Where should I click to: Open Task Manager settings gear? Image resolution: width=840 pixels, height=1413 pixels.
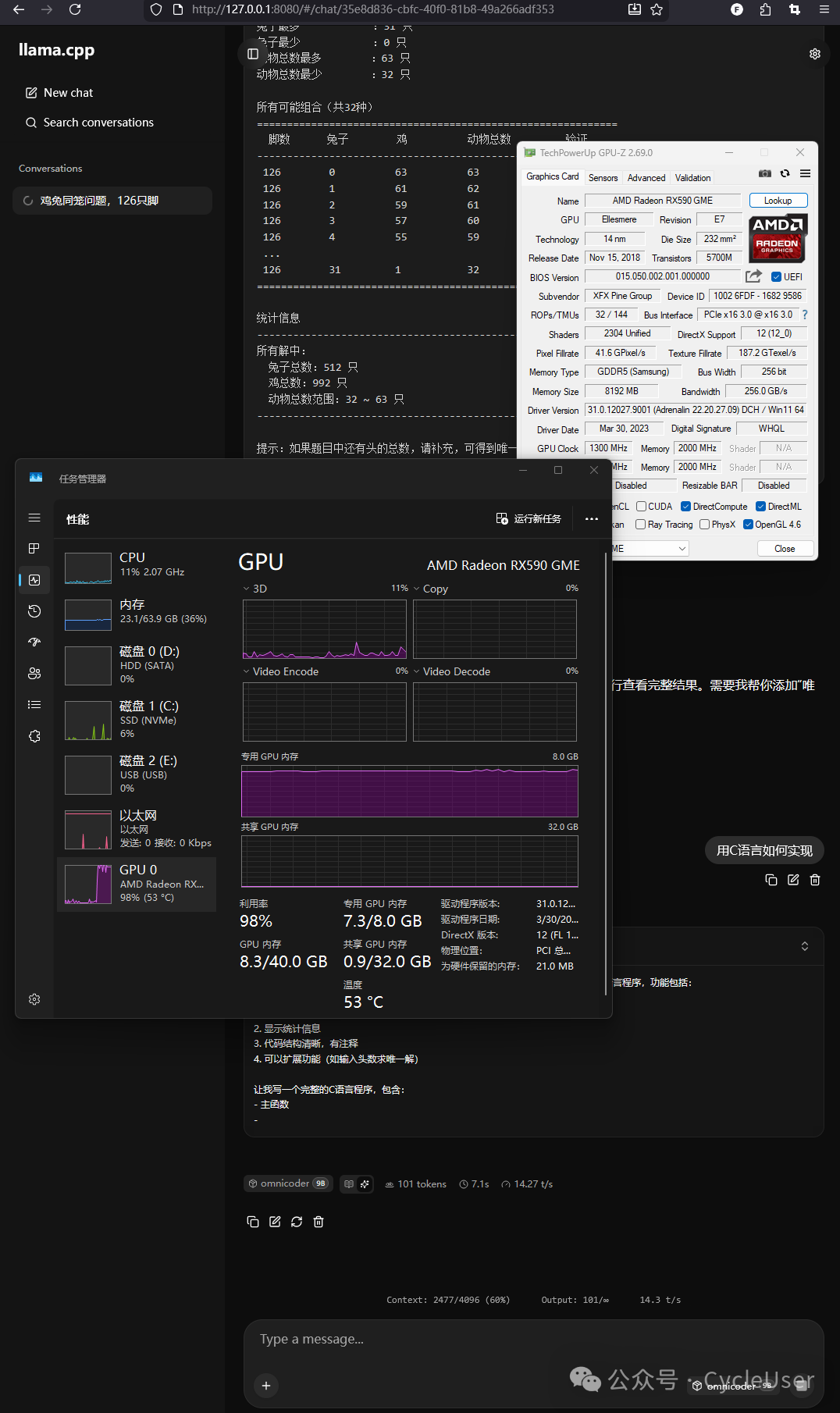pyautogui.click(x=34, y=999)
